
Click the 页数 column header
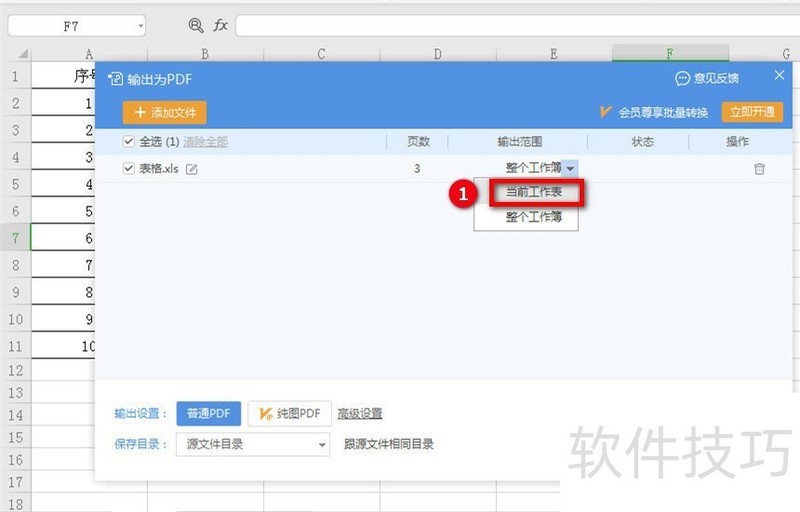point(418,141)
